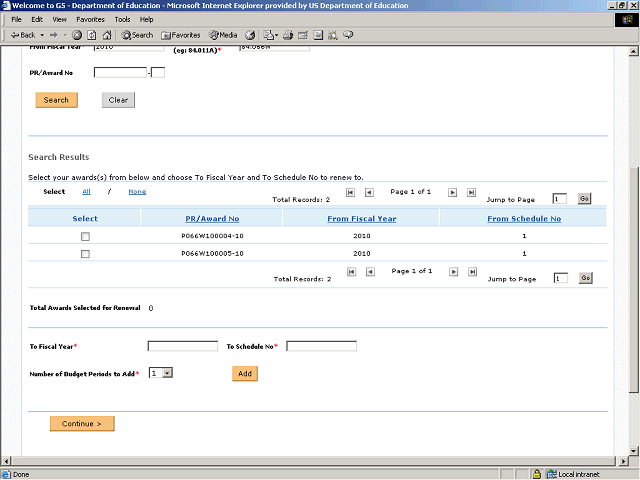Jump to last page in bottom pager
The image size is (640, 480).
(471, 271)
